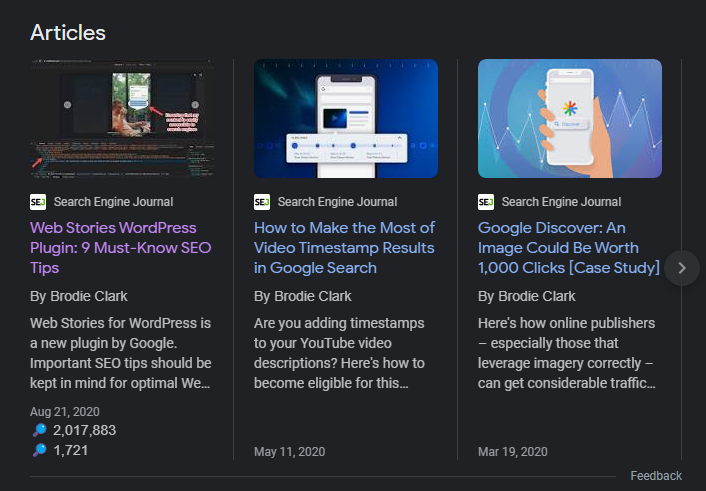Click the Google Discover hand-phone thumbnail
The width and height of the screenshot is (706, 491).
point(570,118)
